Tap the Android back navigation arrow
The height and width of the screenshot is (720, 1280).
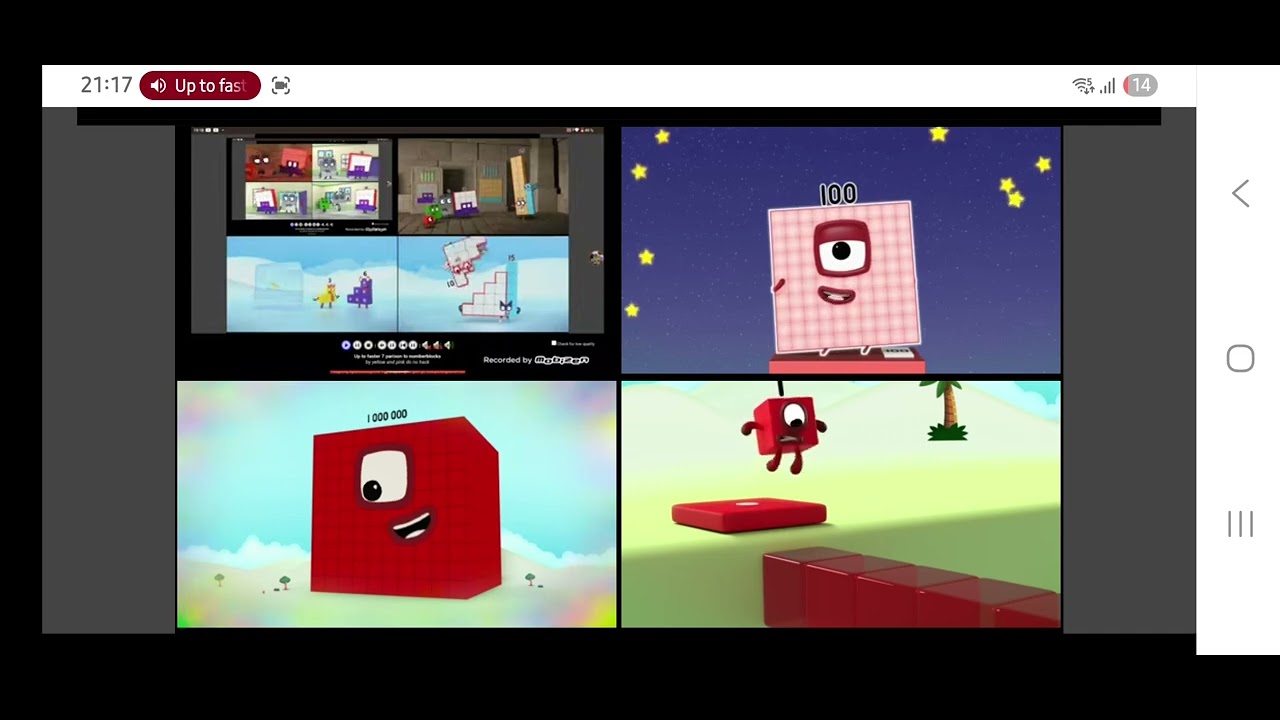pos(1240,193)
